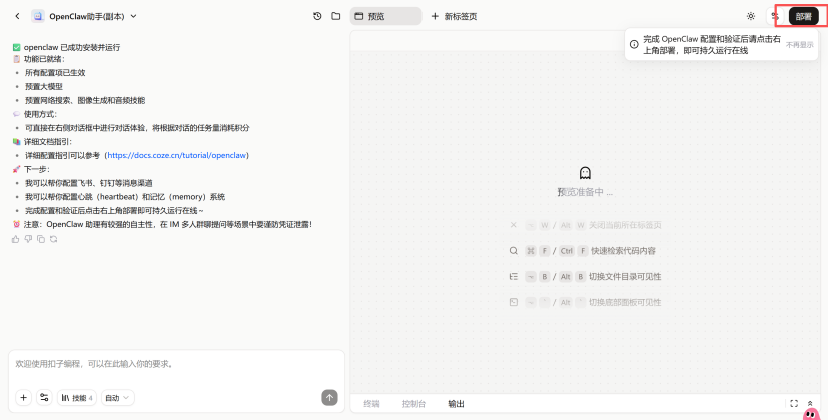Click the 切换底部面板可见性 hint text
Screen dimensions: 828x420
point(625,302)
